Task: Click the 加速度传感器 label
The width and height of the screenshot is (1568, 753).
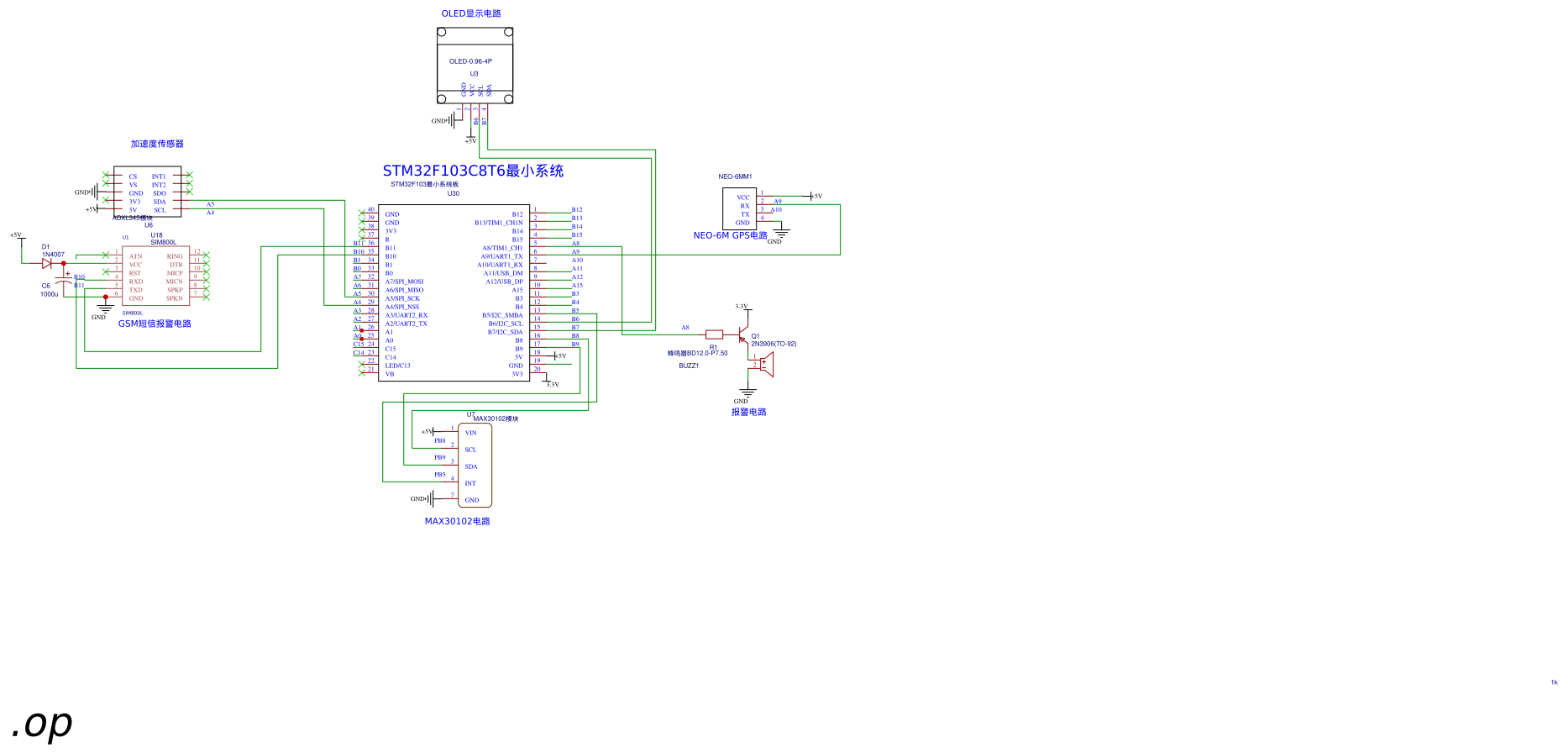Action: (157, 144)
